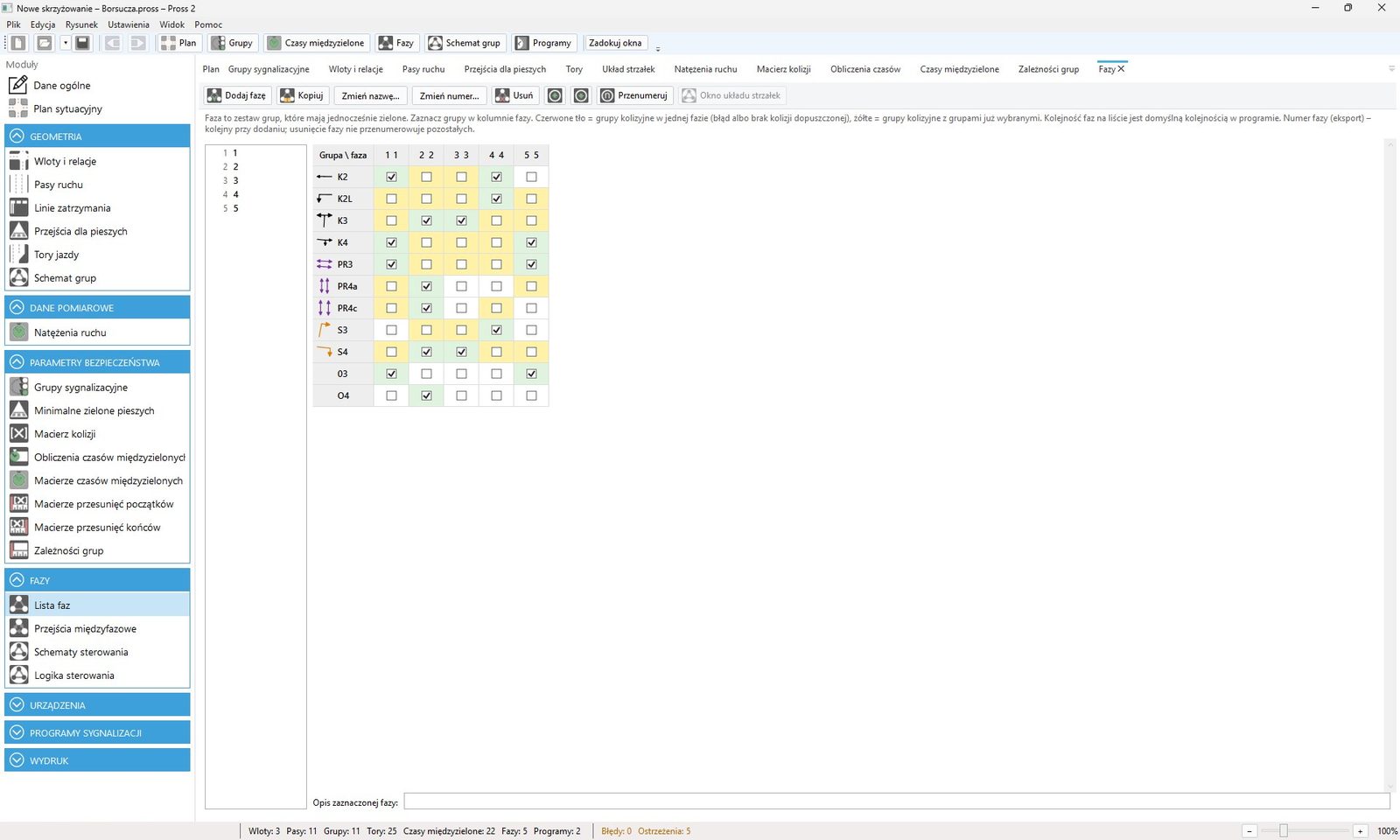Screen dimensions: 1400x840
Task: Click the Dodaj fazę button
Action: click(237, 95)
